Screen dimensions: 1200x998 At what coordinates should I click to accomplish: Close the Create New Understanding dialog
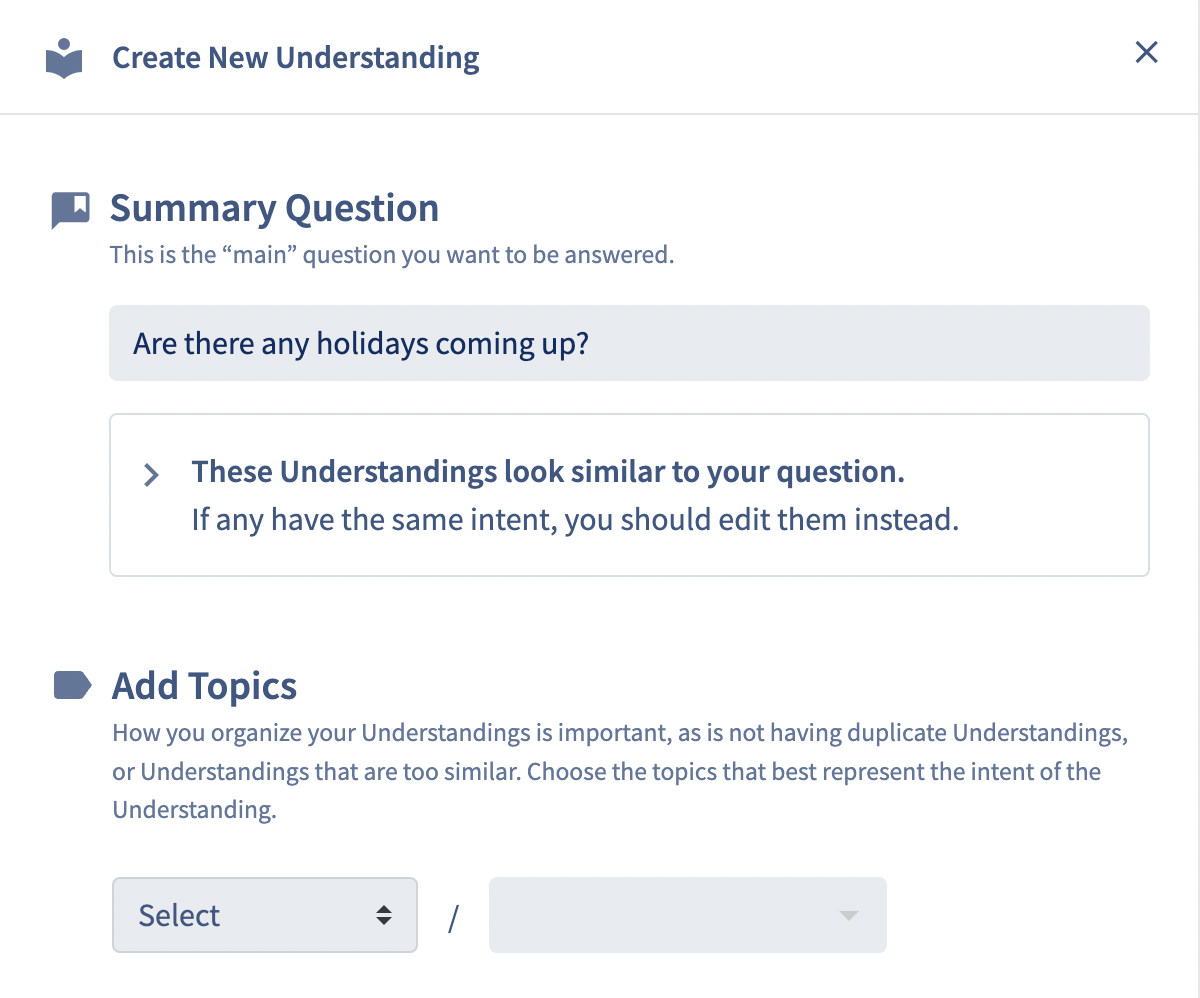pyautogui.click(x=1146, y=53)
